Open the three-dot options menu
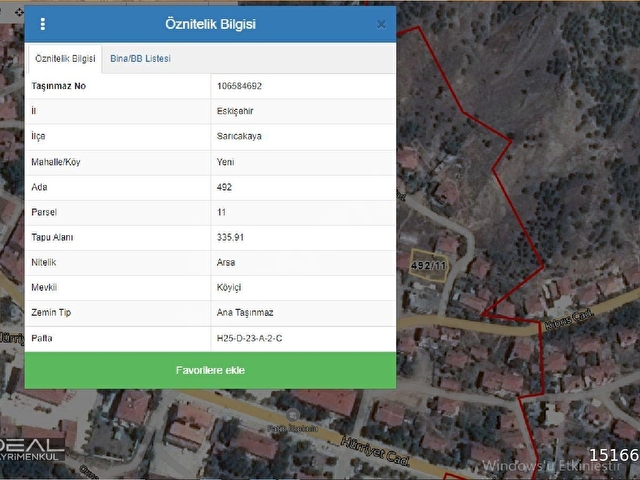Screen dimensions: 640x480 click(x=42, y=24)
